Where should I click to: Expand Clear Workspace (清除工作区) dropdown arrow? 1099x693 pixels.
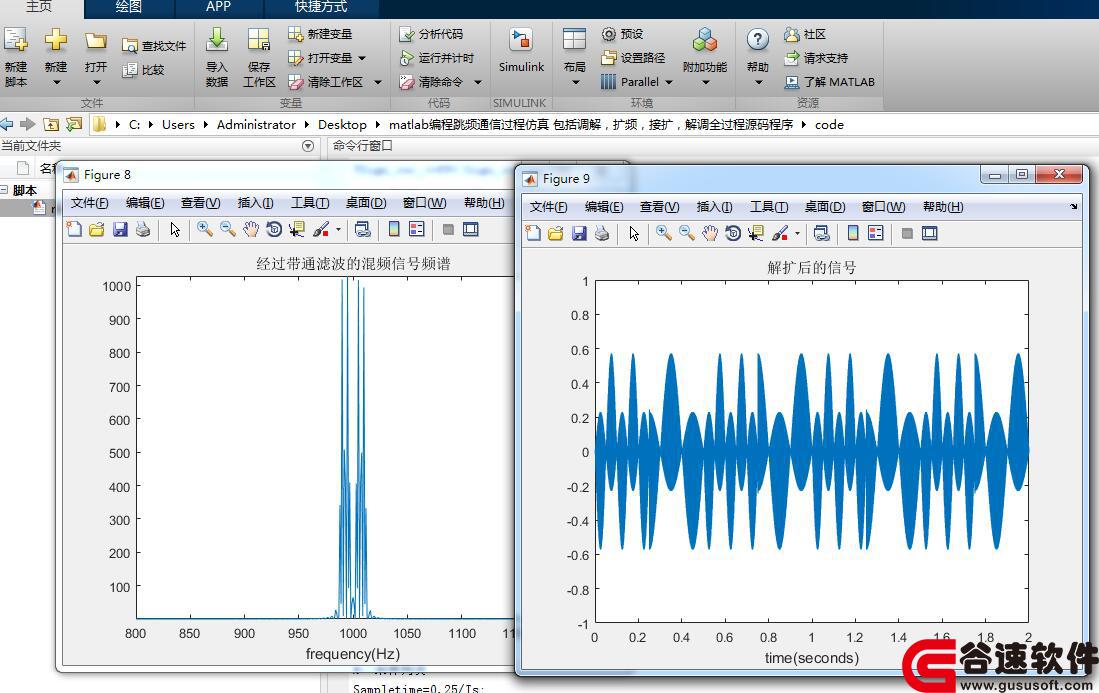pyautogui.click(x=378, y=82)
